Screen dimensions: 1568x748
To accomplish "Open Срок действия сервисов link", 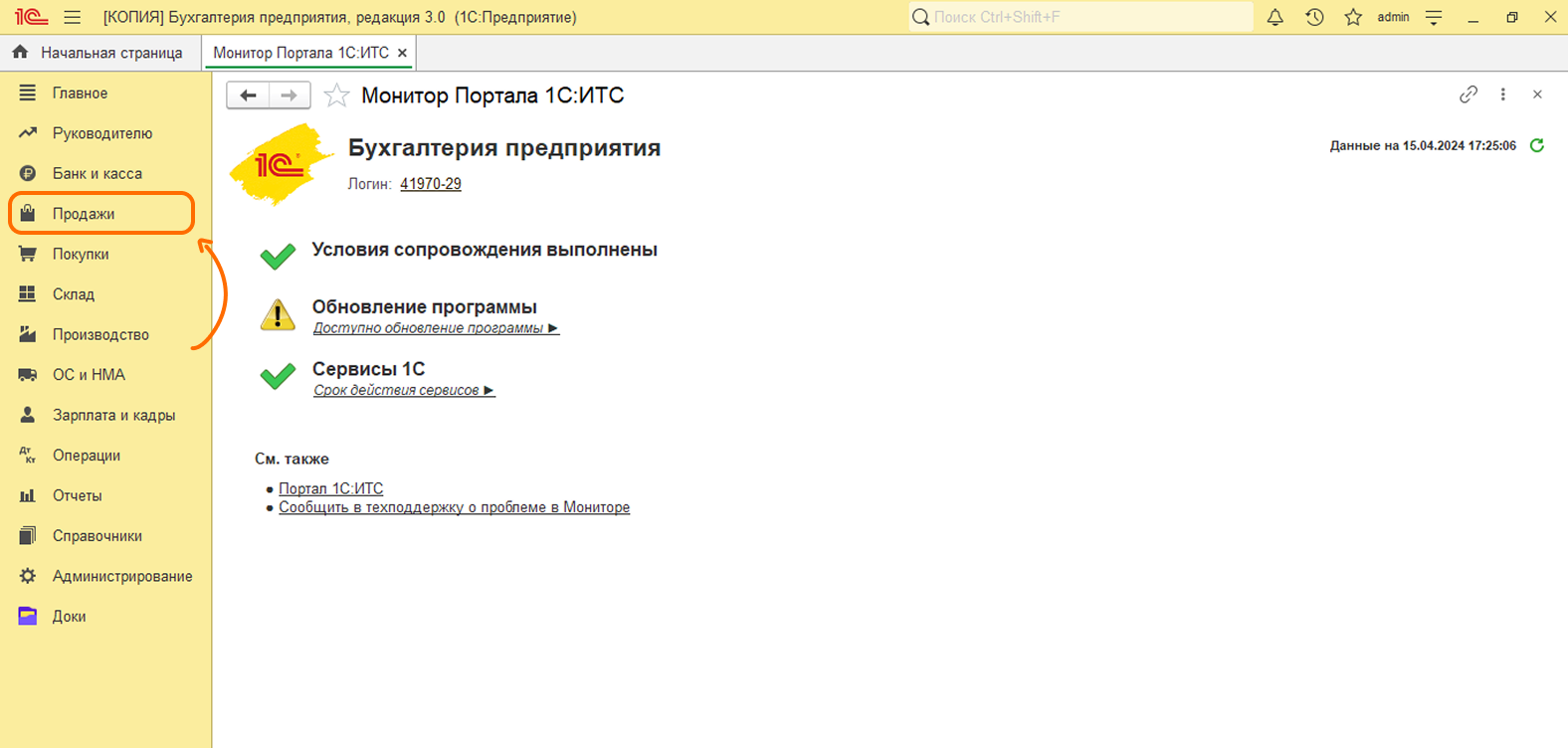I will [x=405, y=390].
